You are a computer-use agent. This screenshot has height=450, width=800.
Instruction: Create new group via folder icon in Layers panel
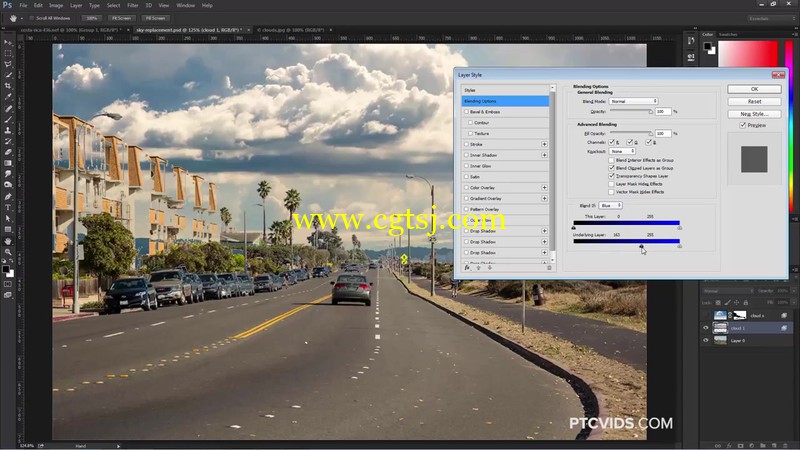762,445
